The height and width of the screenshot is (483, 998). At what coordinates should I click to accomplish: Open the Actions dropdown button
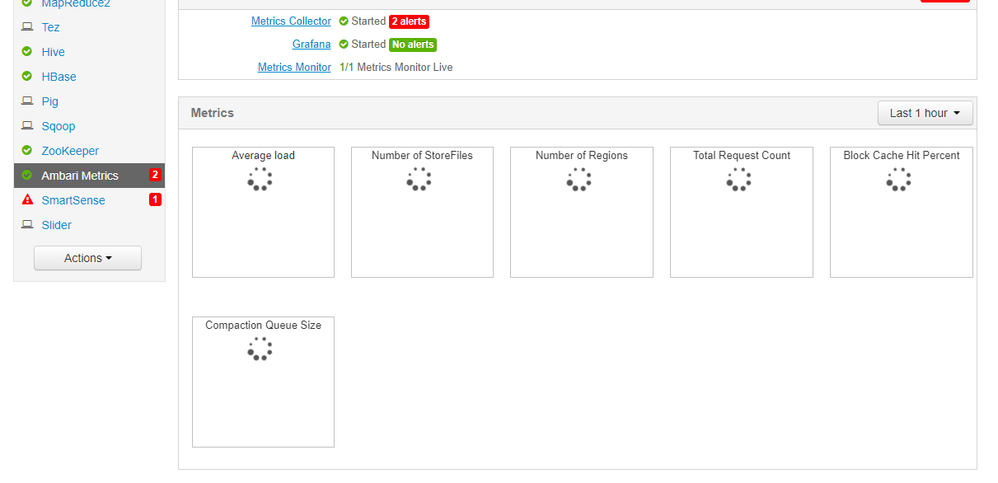pyautogui.click(x=88, y=258)
